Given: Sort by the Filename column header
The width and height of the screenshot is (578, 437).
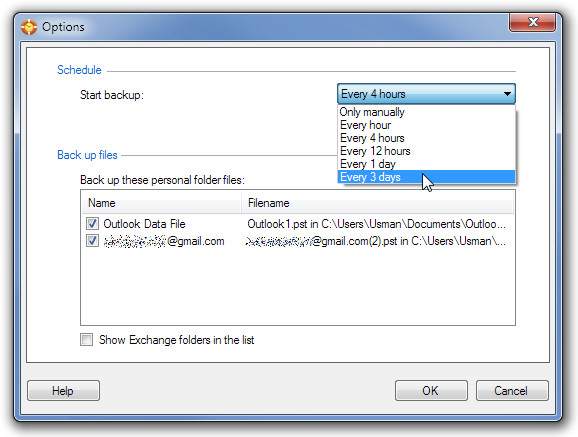Looking at the screenshot, I should tap(377, 203).
